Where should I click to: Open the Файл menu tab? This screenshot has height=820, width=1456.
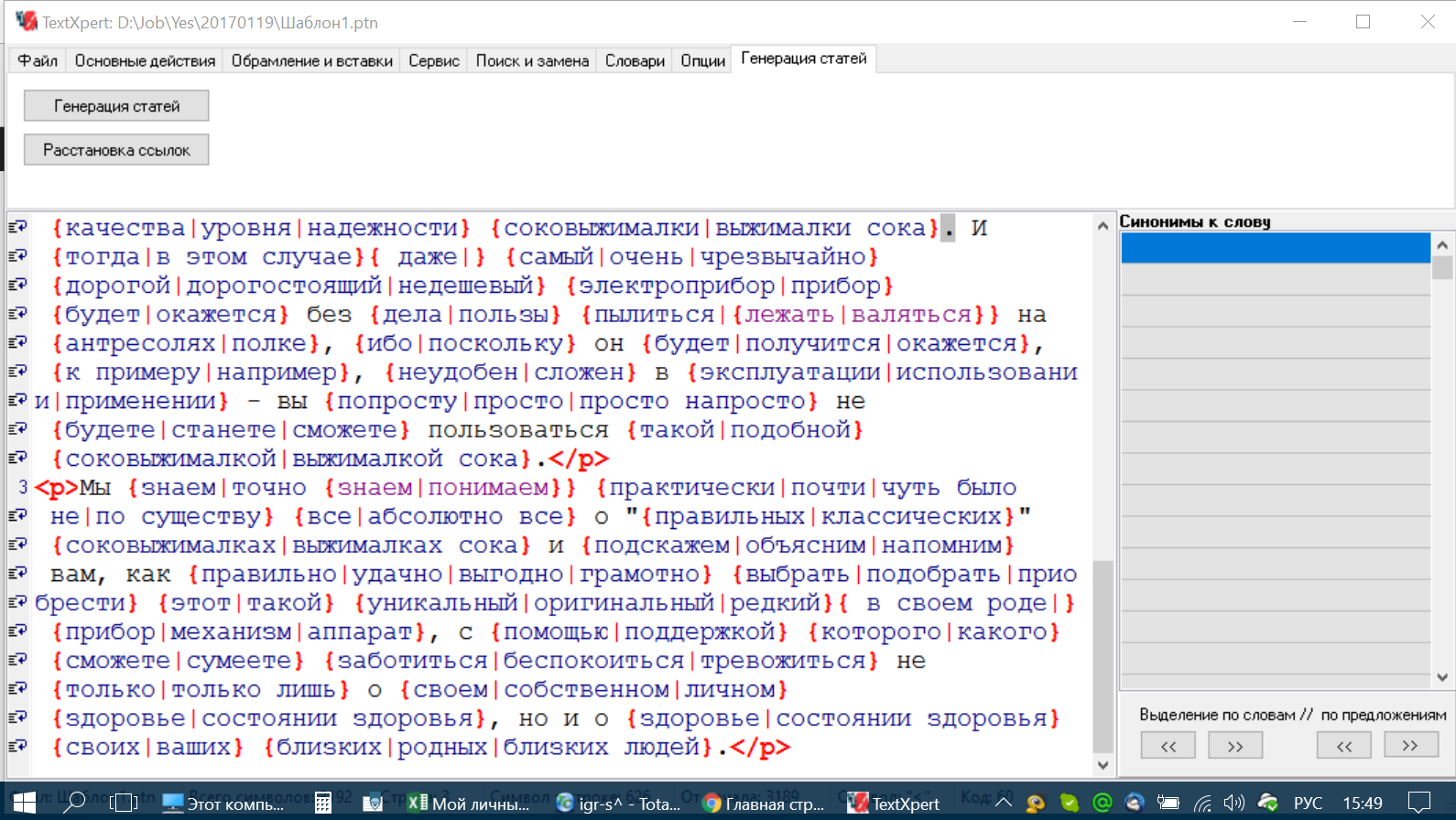(x=38, y=60)
